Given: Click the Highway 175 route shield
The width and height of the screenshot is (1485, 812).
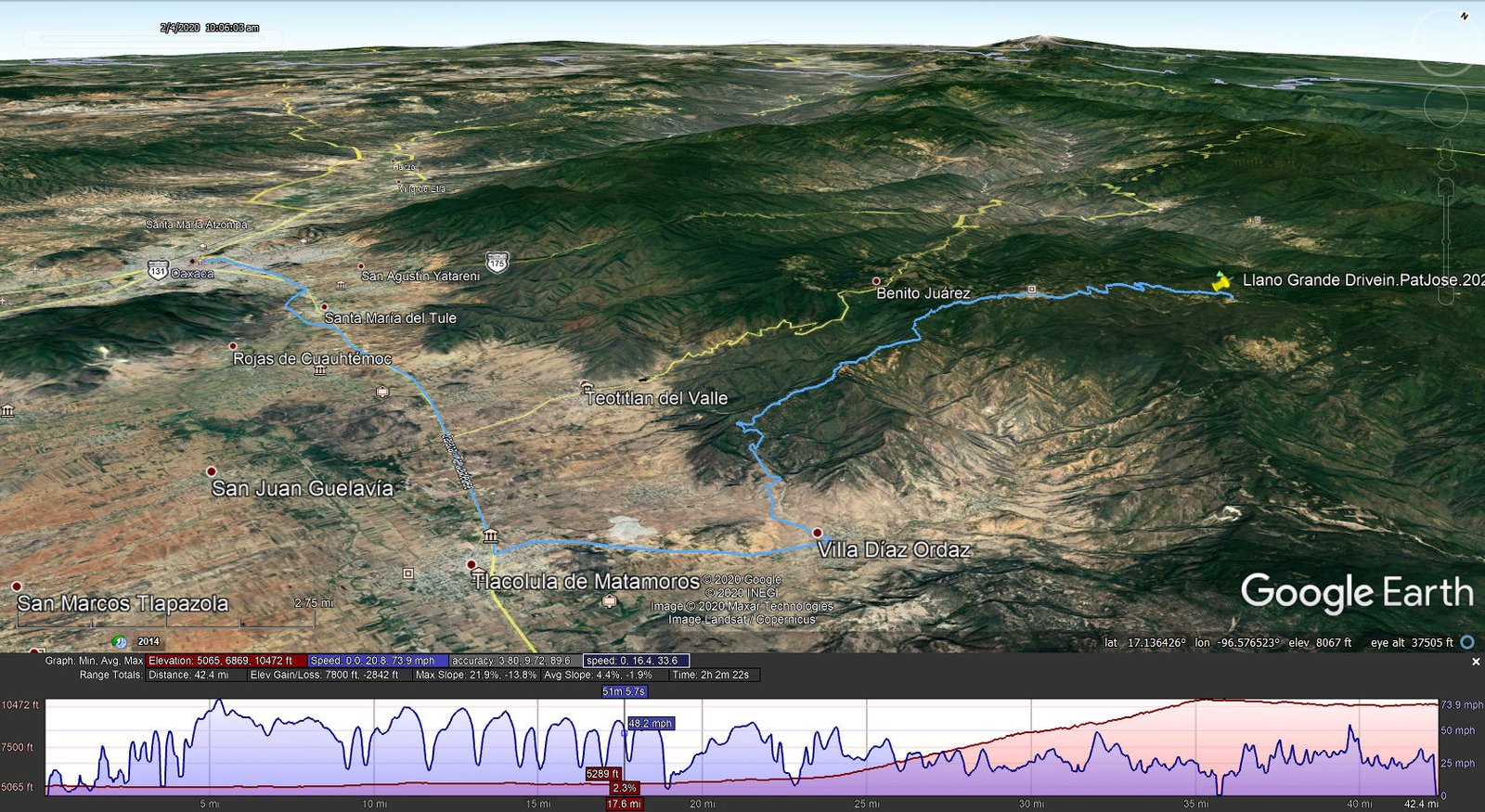Looking at the screenshot, I should (497, 263).
